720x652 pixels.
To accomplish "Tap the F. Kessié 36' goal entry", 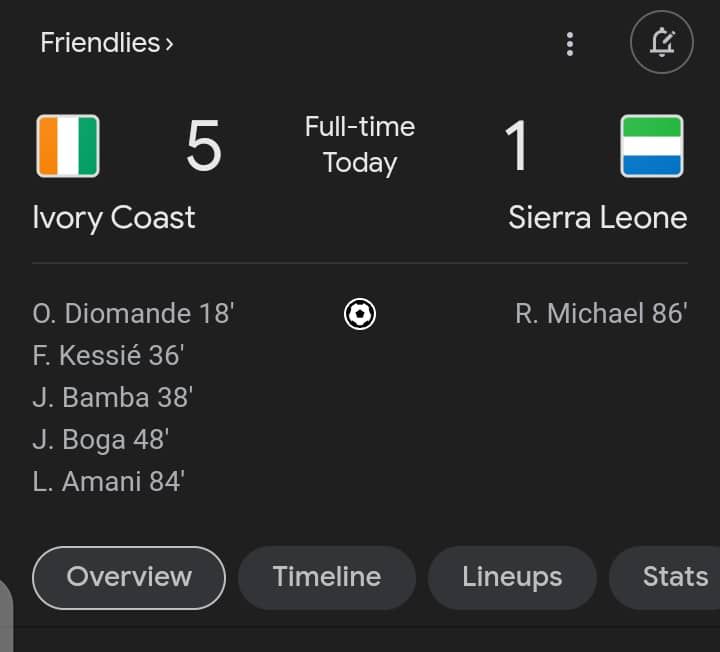I will pos(108,356).
